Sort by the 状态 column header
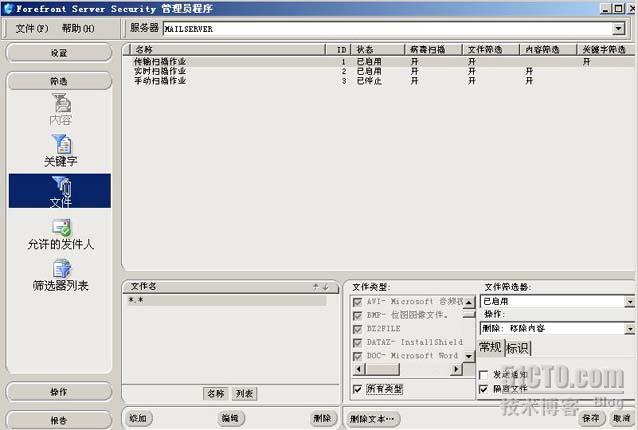 378,50
